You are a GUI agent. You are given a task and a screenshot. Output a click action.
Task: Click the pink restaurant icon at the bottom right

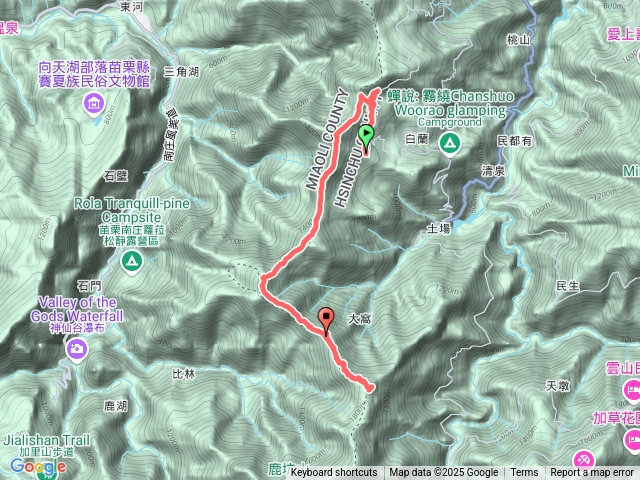584,459
